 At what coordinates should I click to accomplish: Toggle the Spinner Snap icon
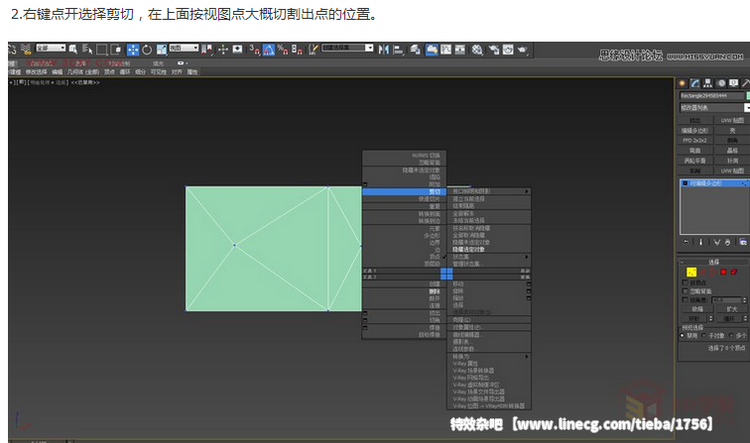tap(297, 49)
